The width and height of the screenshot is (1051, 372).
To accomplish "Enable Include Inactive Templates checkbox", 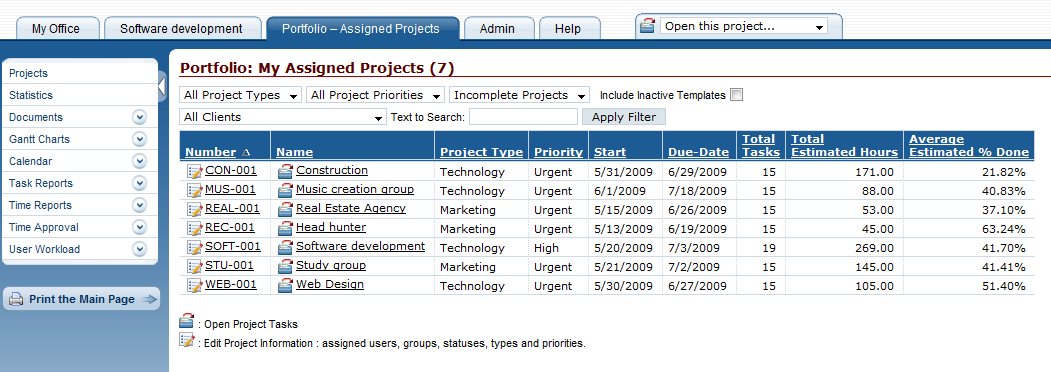I will tap(737, 95).
